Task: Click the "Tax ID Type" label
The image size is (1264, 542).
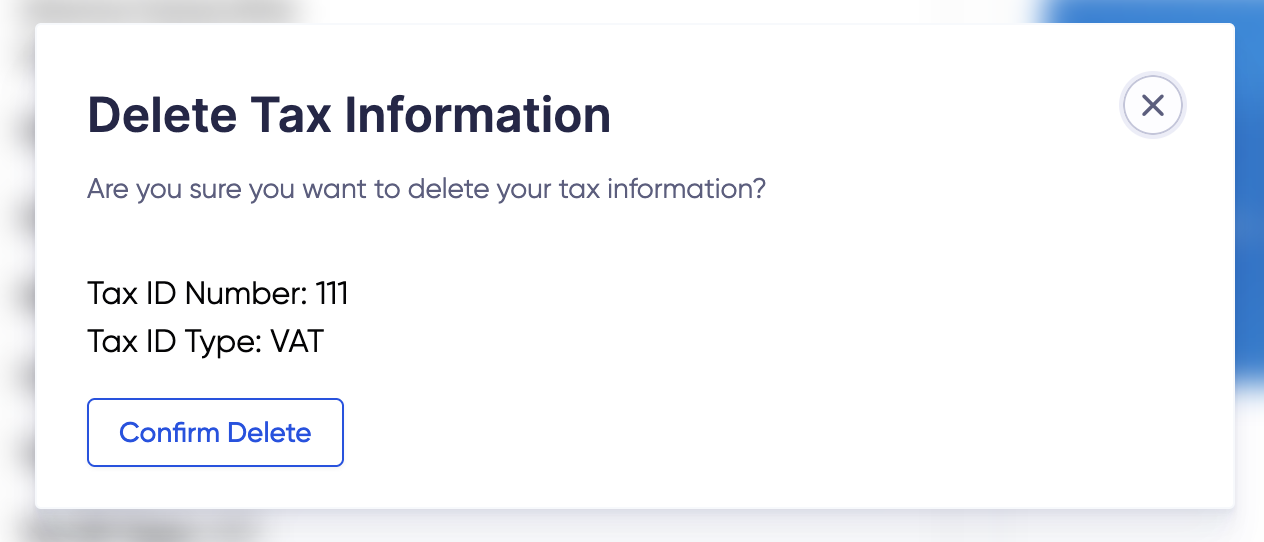Action: click(x=174, y=342)
